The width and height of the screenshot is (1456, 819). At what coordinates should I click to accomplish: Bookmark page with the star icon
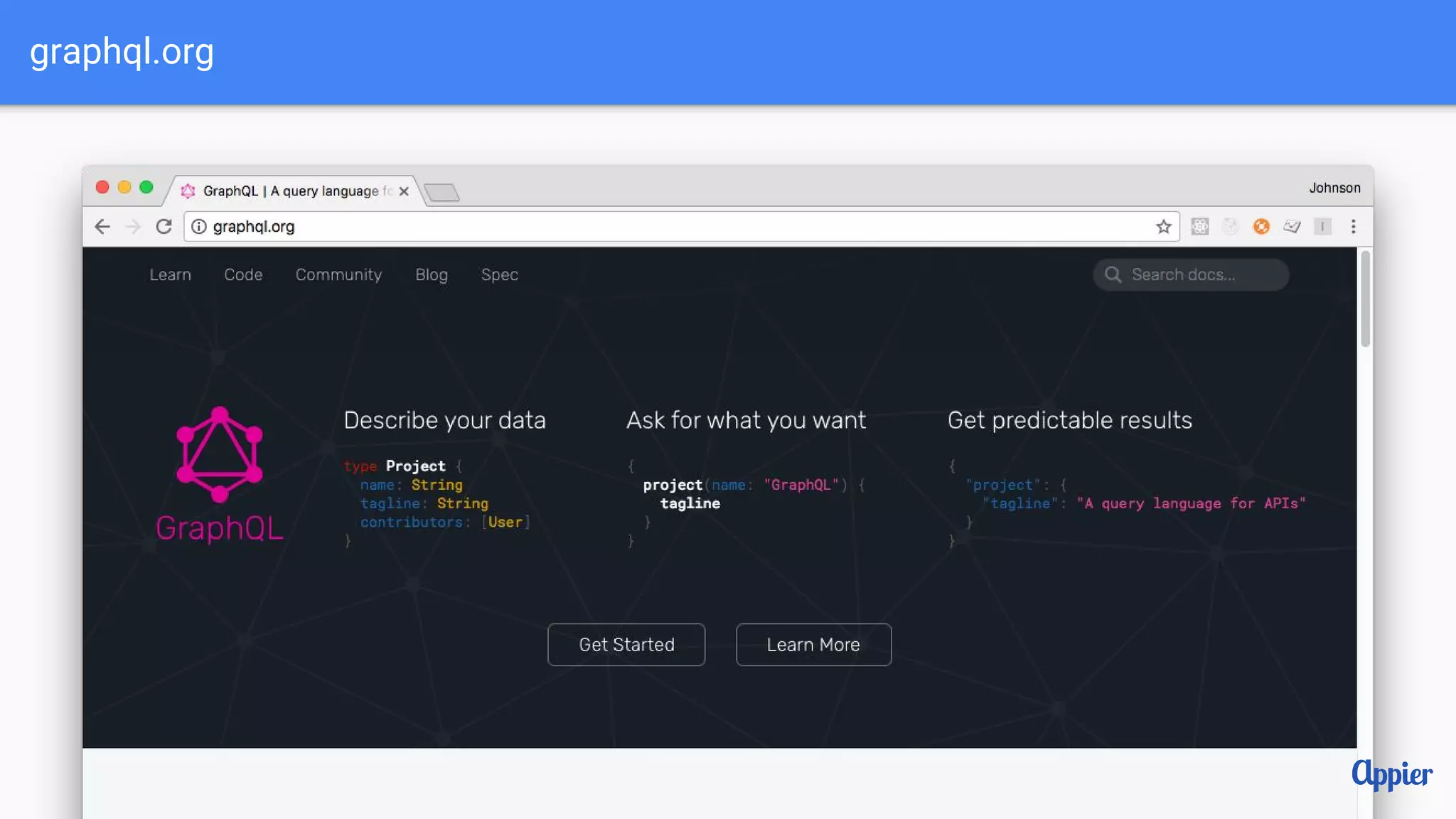[1163, 226]
